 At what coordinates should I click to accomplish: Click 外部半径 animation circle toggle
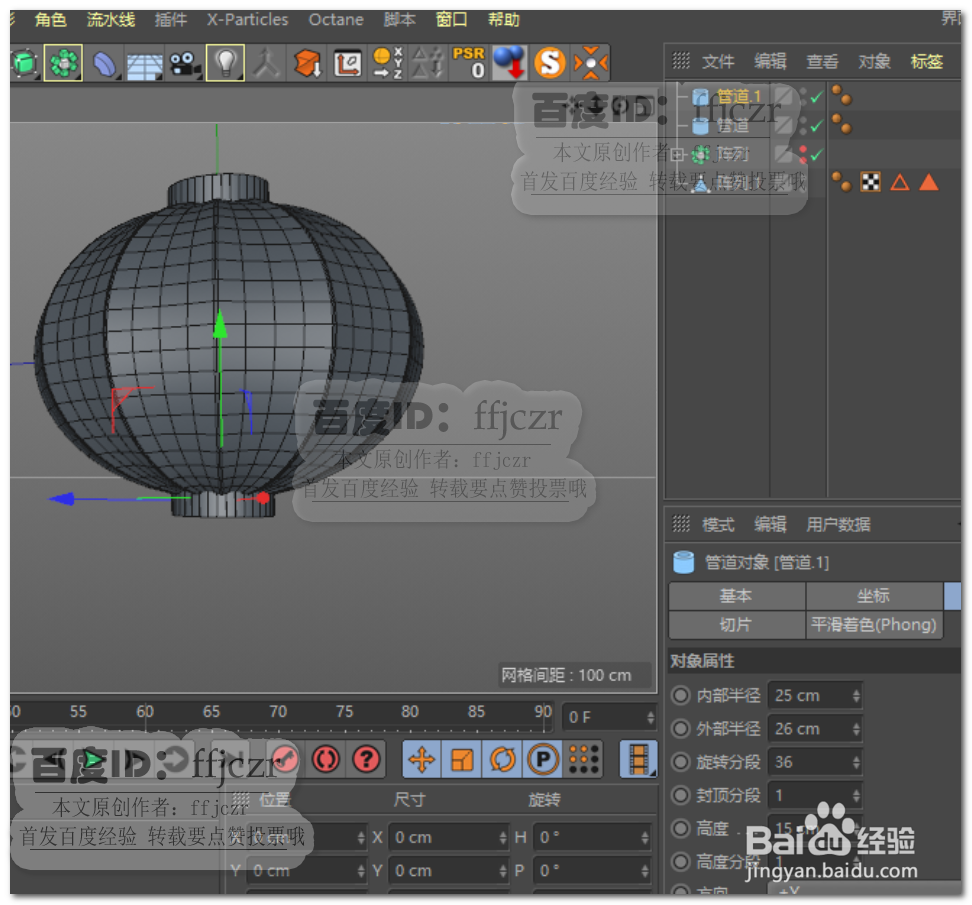point(681,729)
